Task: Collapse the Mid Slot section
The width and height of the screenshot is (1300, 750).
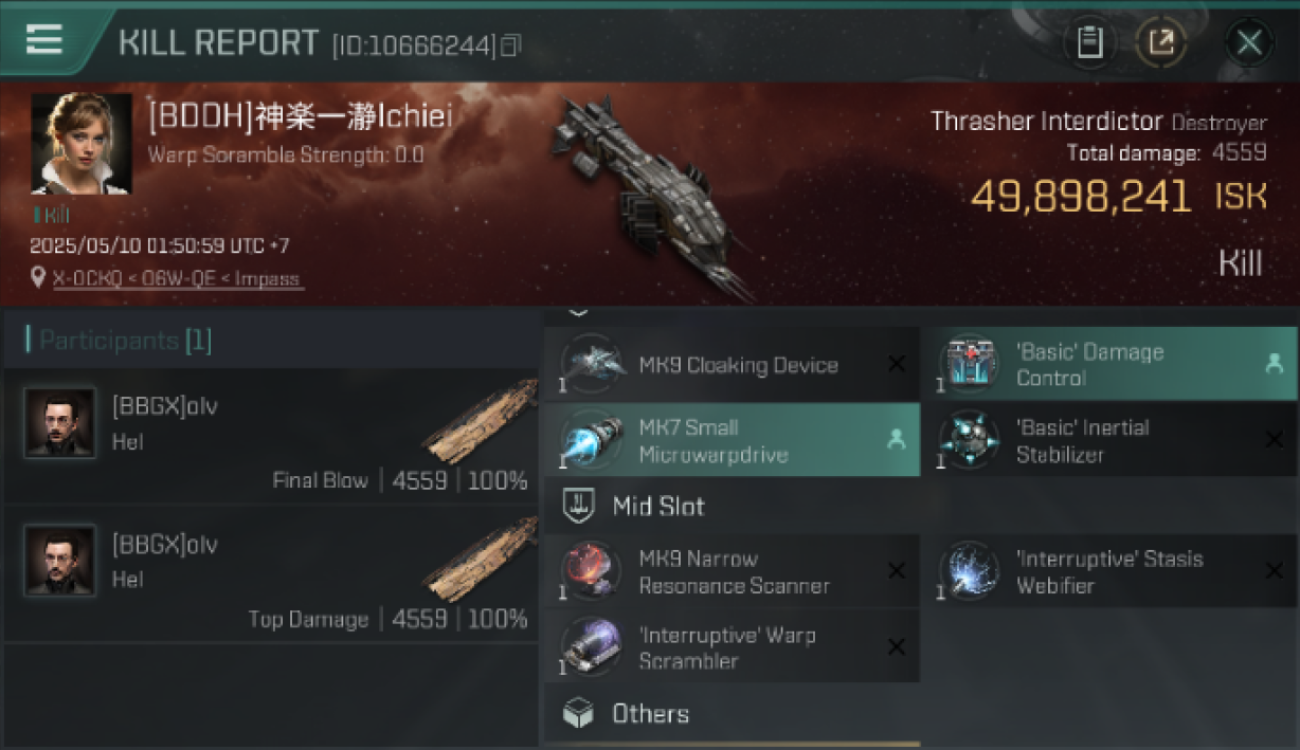Action: [920, 506]
